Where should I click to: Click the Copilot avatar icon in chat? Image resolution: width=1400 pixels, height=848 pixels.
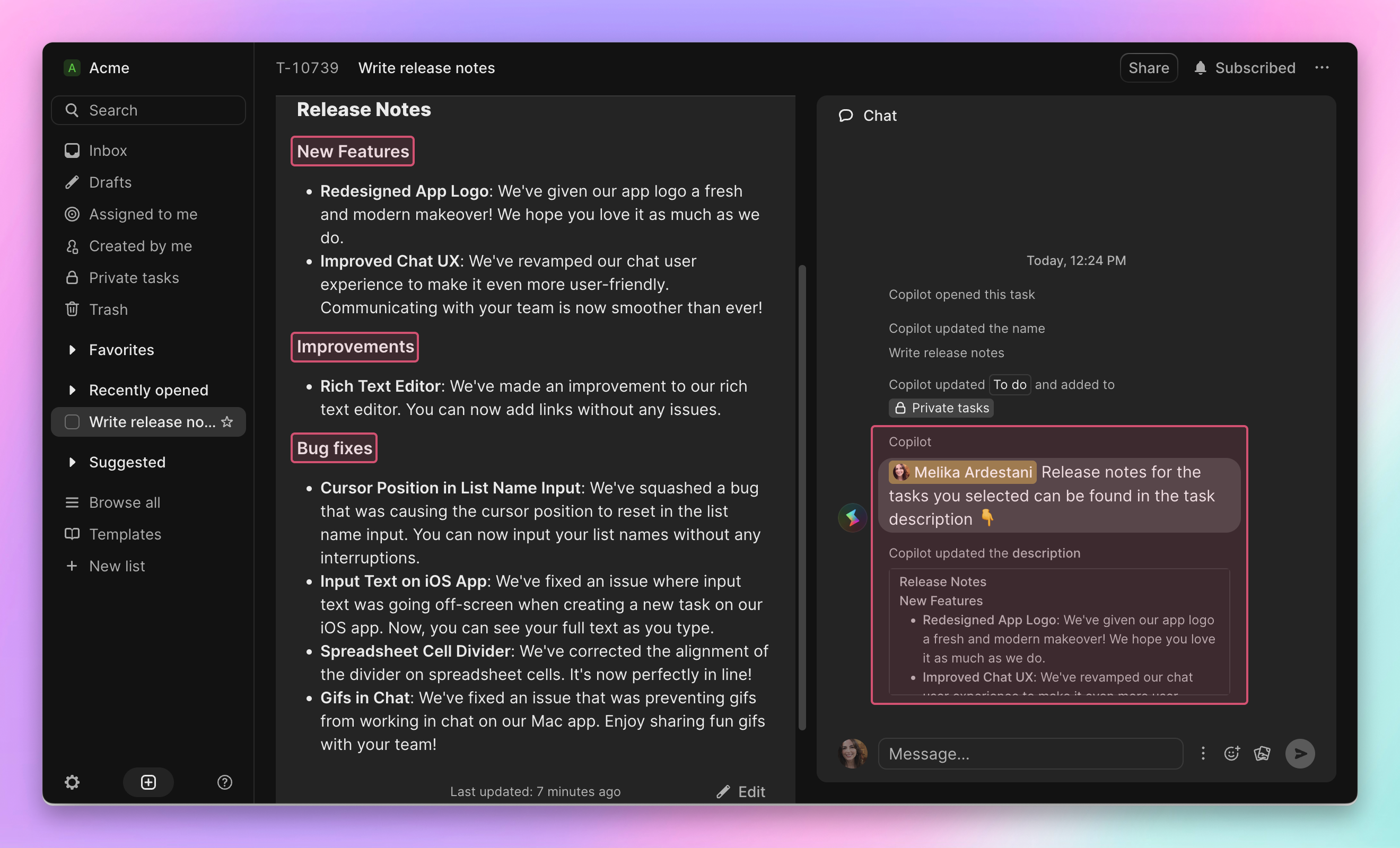(x=852, y=517)
